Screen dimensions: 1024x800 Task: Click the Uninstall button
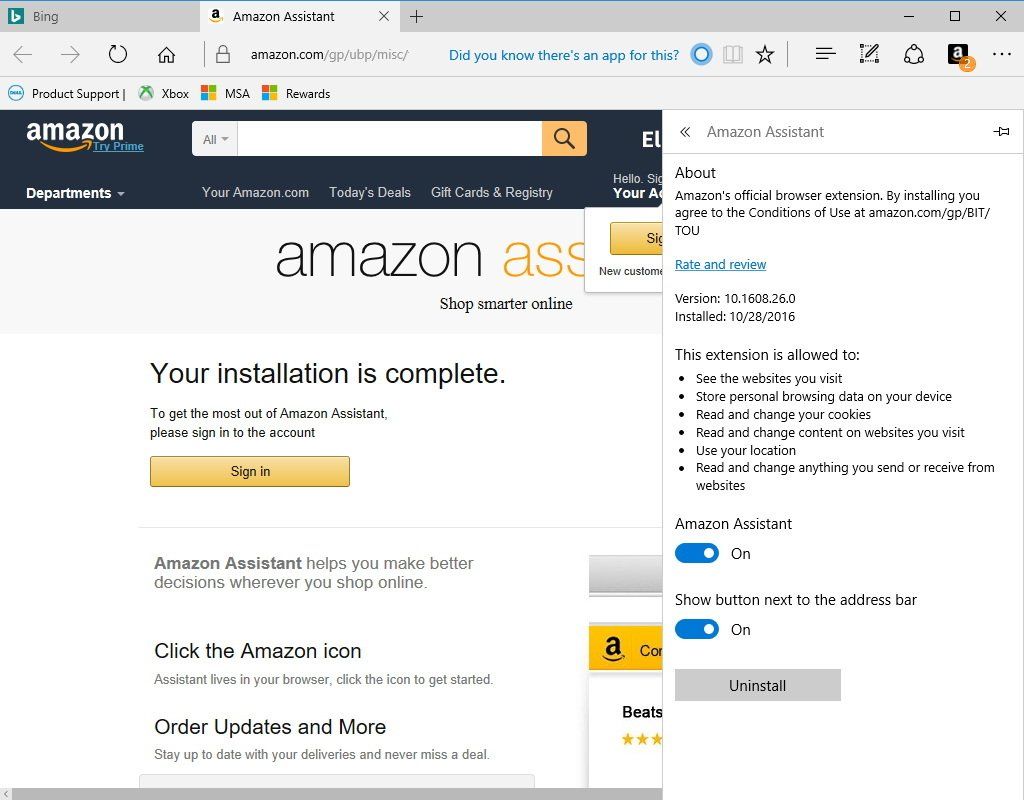coord(757,686)
